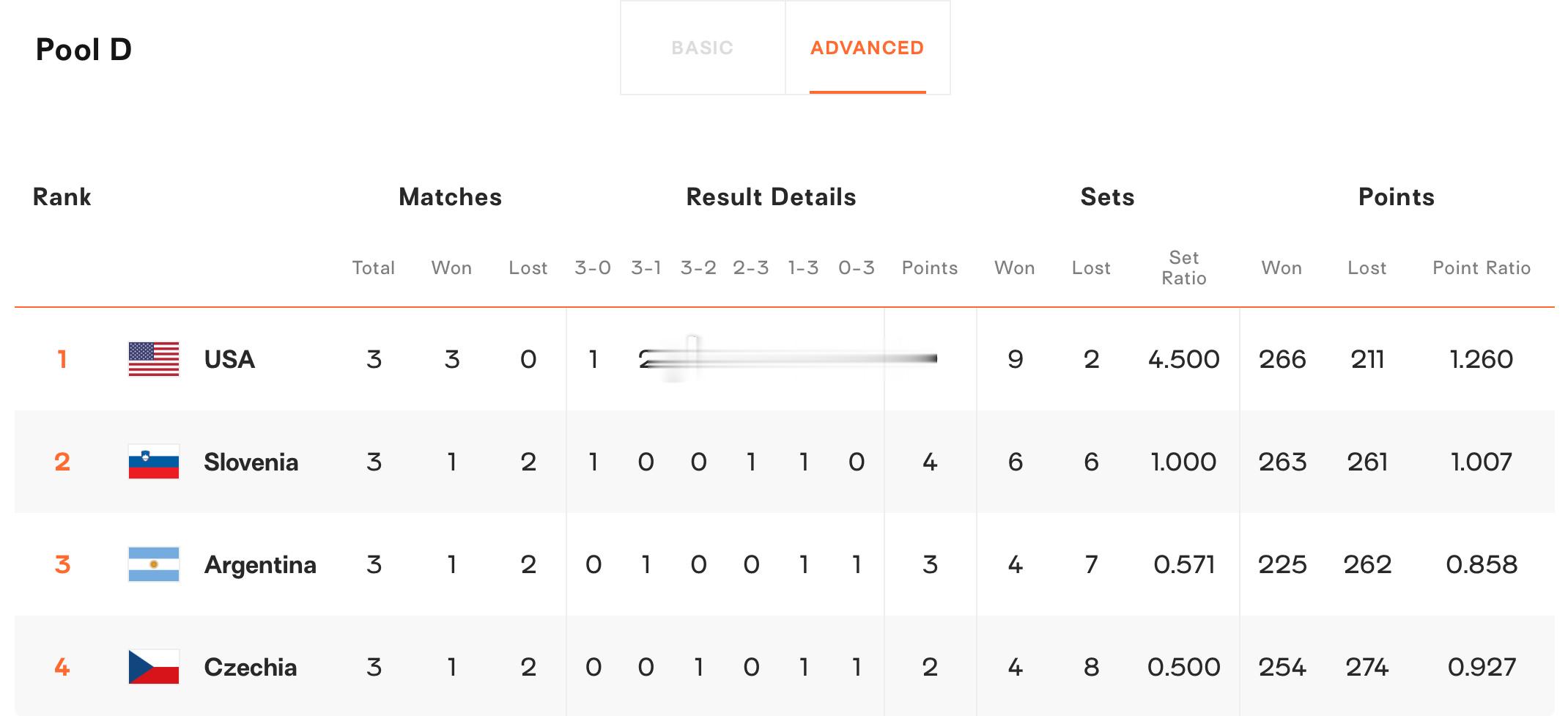The image size is (1568, 716).
Task: Click the Rank column header
Action: pyautogui.click(x=62, y=197)
